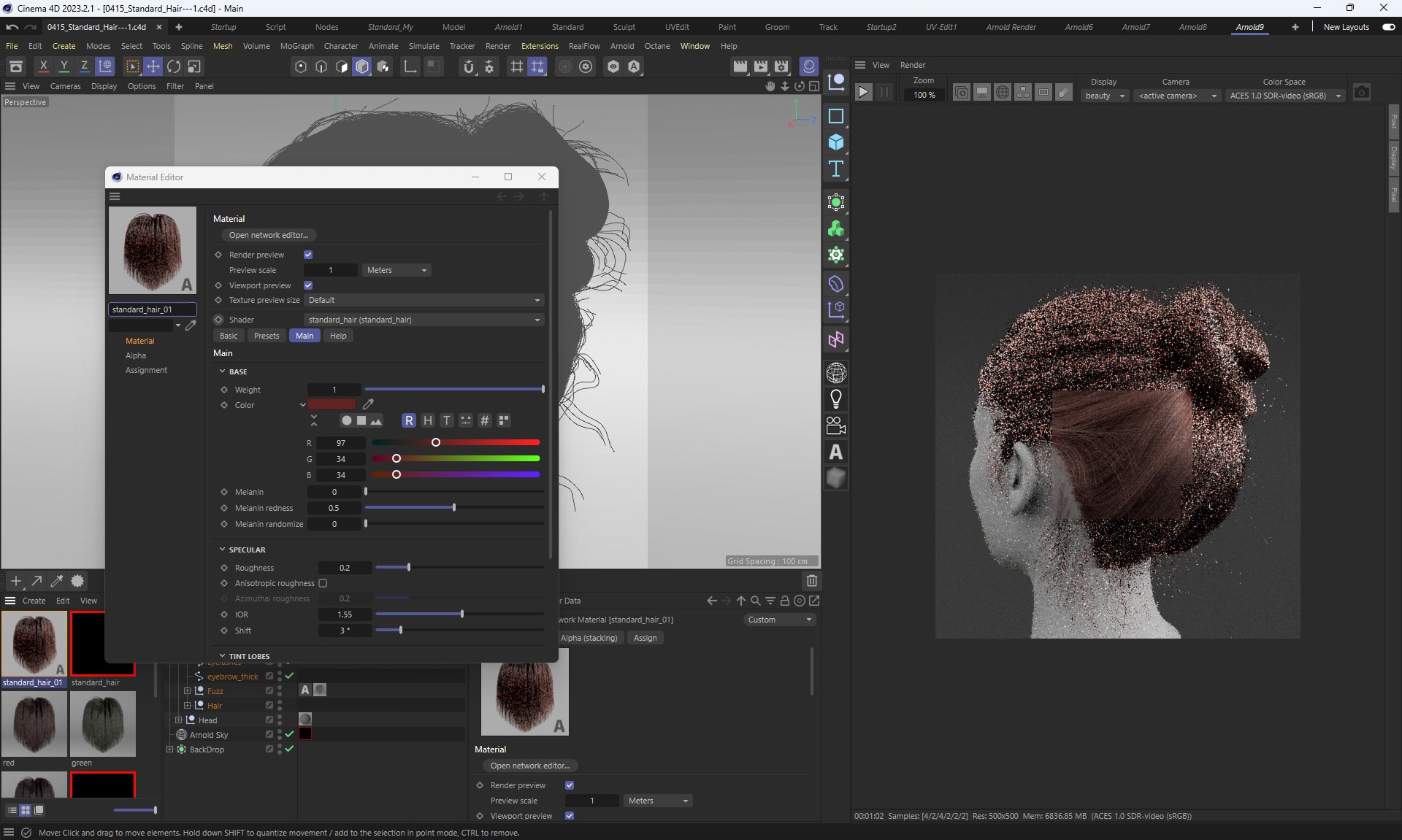Select the green material thumbnail
The width and height of the screenshot is (1402, 840).
[102, 724]
